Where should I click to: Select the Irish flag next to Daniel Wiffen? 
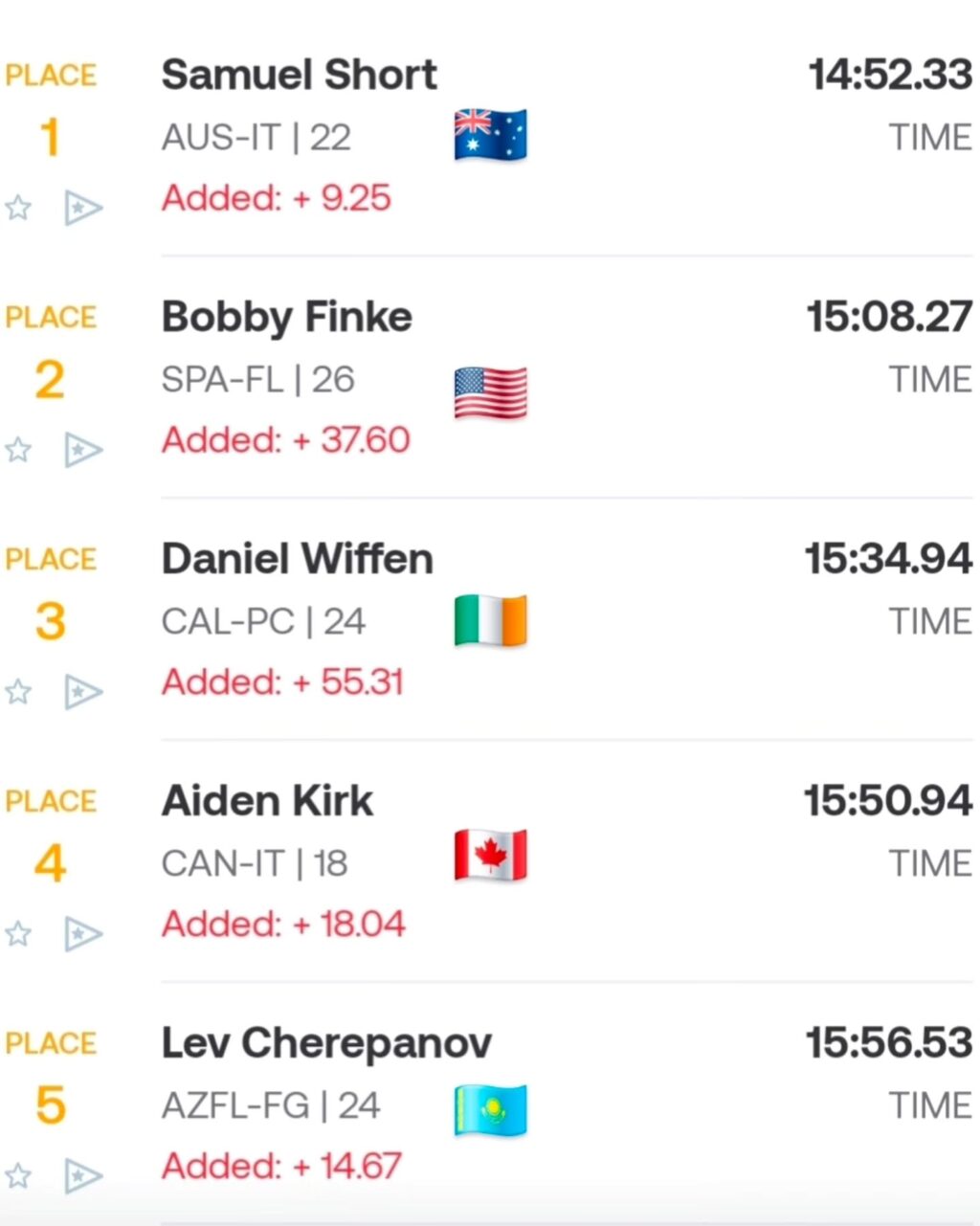(x=490, y=620)
